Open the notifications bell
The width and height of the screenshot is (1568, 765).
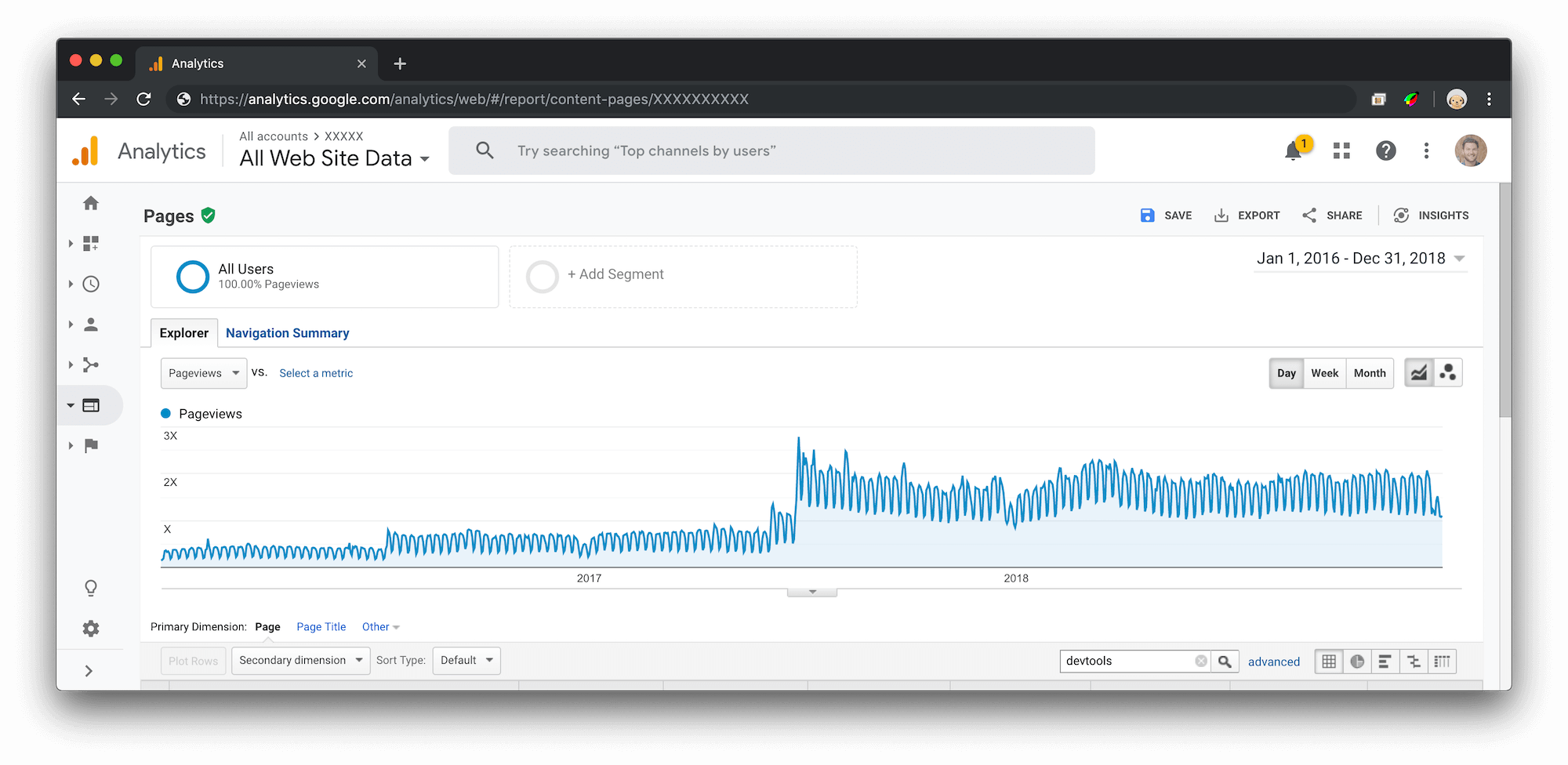(x=1294, y=150)
